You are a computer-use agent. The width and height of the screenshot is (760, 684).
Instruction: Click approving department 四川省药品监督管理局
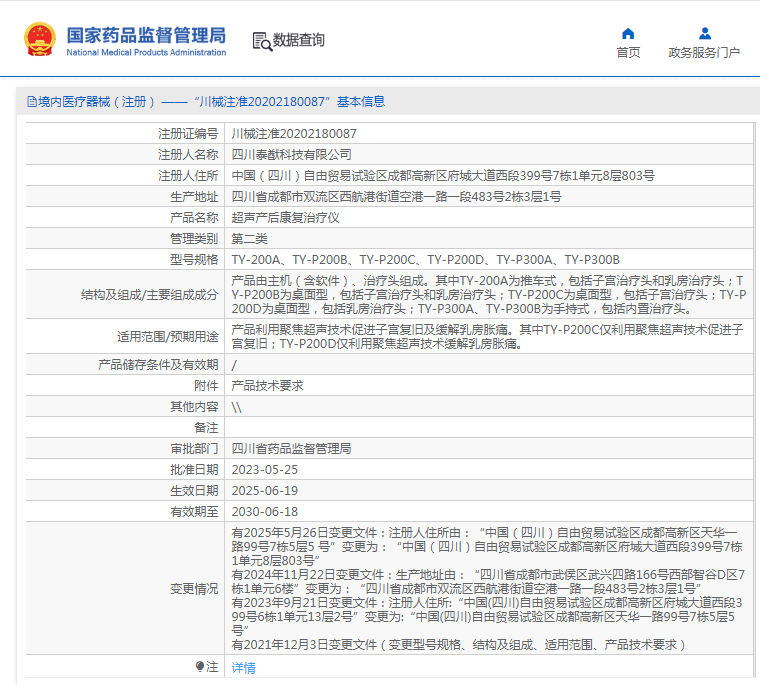291,448
